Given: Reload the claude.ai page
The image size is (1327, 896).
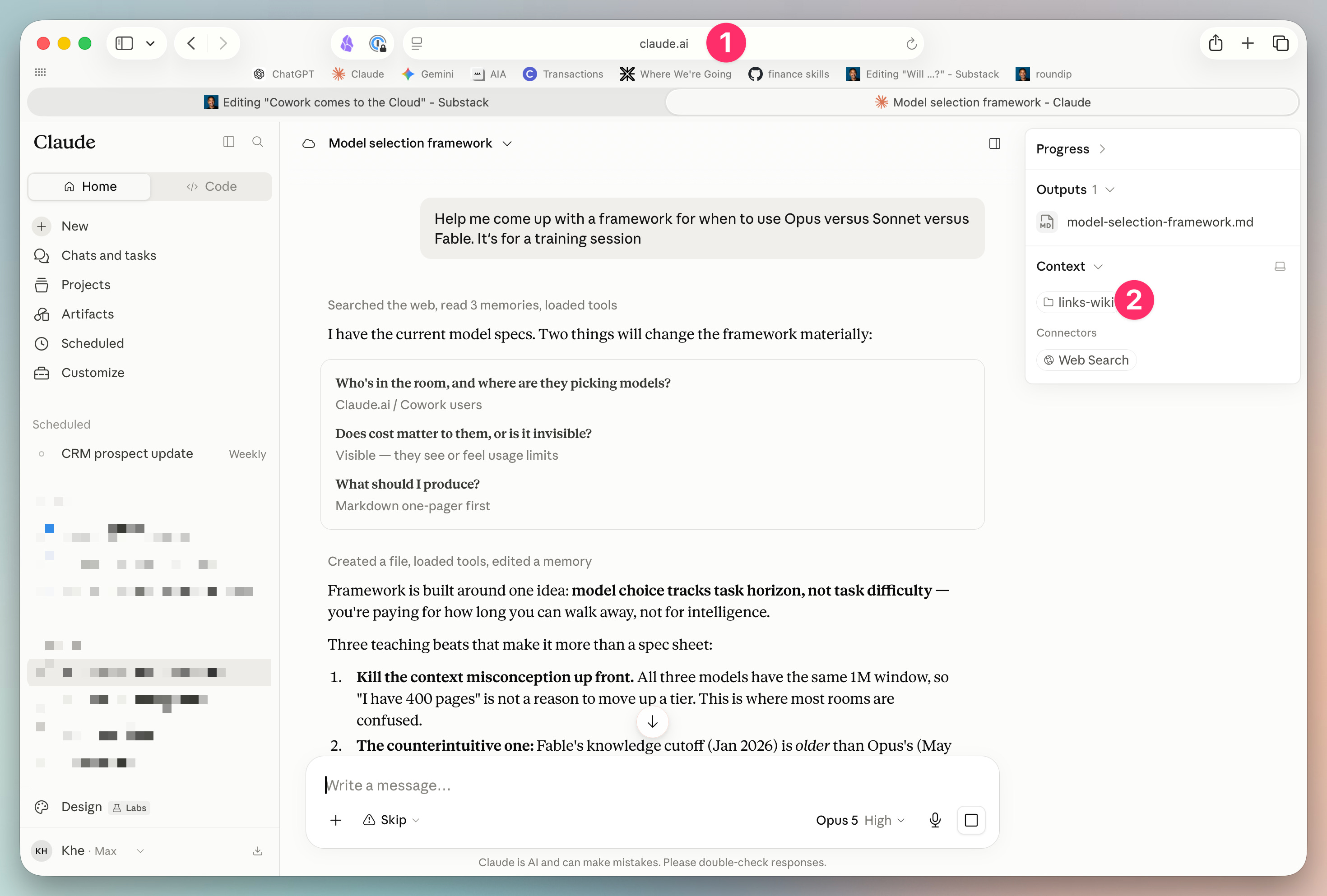Looking at the screenshot, I should pyautogui.click(x=911, y=44).
